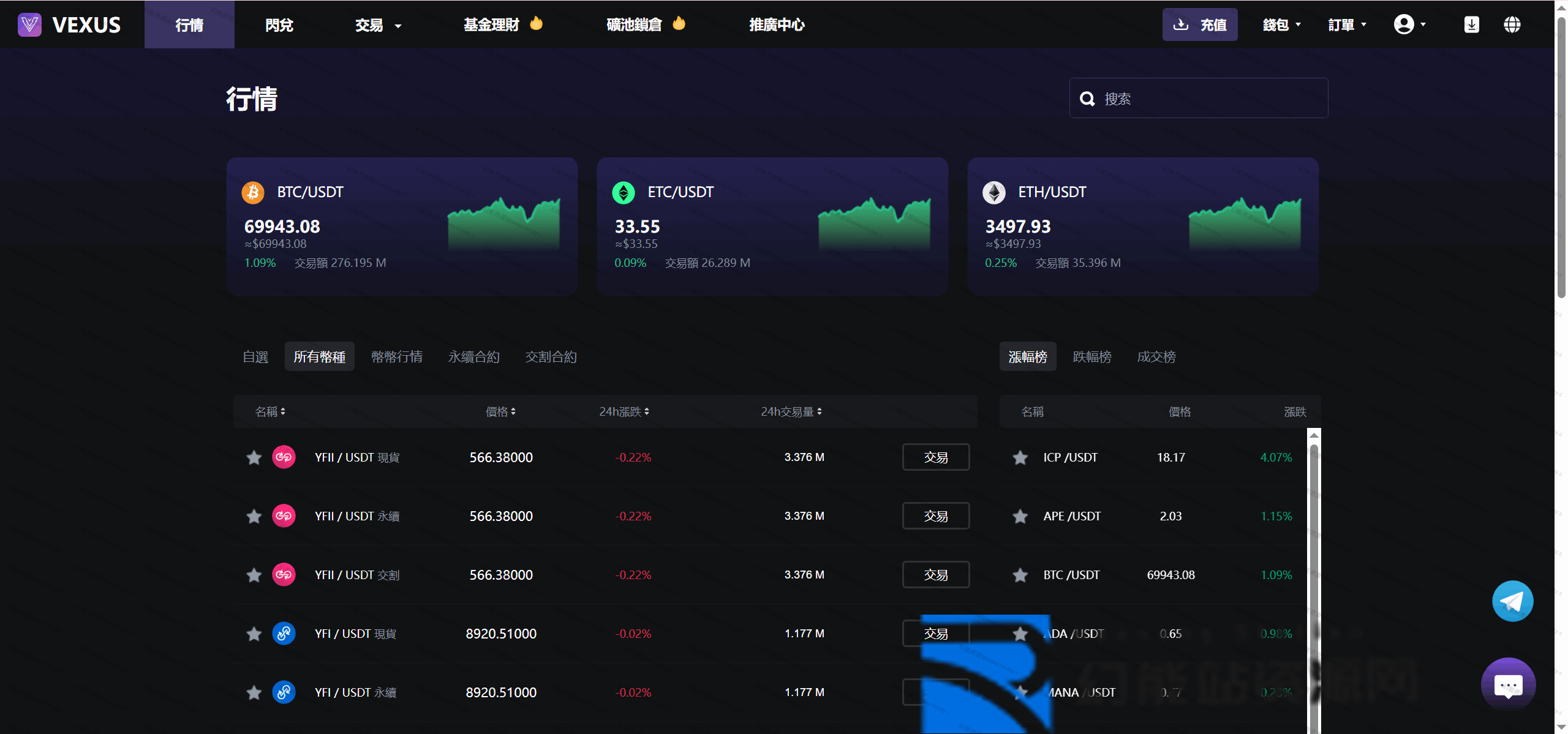The height and width of the screenshot is (734, 1568).
Task: Click the YFI icon in 現貨 row
Action: pyautogui.click(x=284, y=633)
